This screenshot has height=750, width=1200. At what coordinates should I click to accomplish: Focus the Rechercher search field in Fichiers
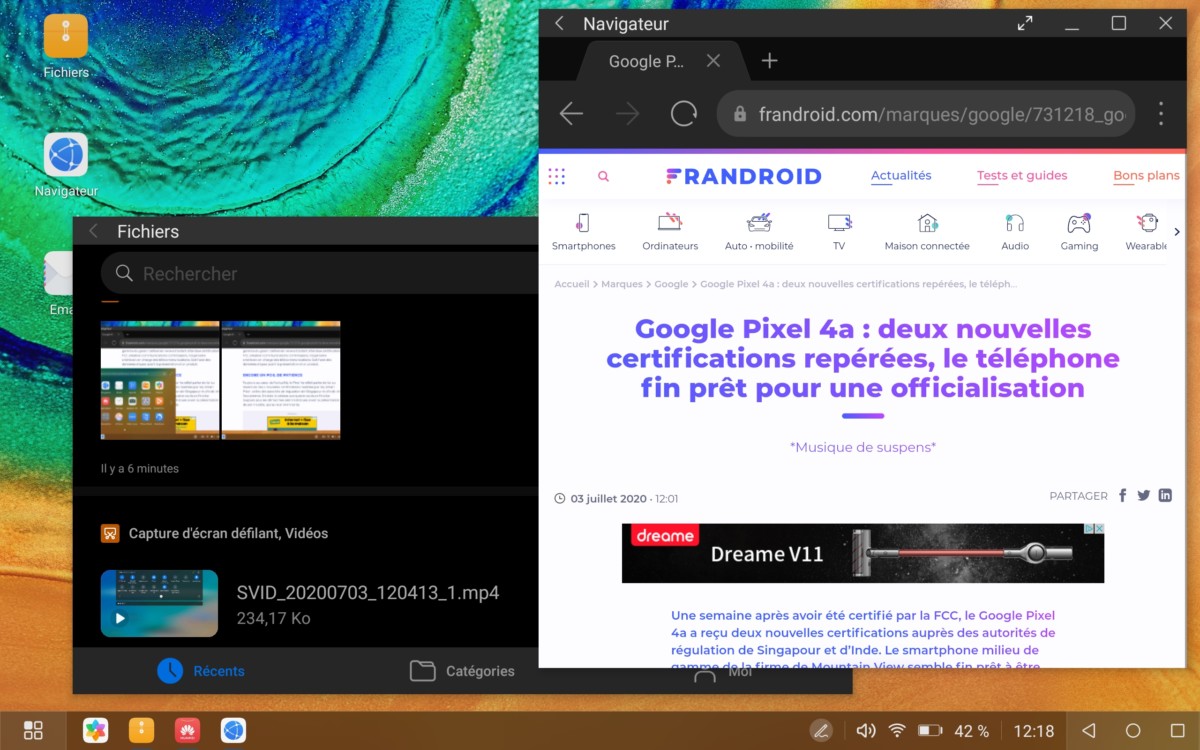(x=320, y=273)
